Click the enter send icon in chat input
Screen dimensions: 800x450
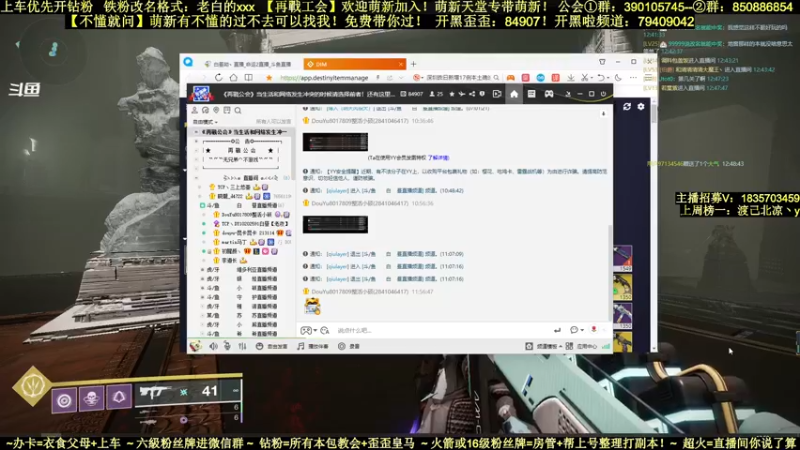557,330
